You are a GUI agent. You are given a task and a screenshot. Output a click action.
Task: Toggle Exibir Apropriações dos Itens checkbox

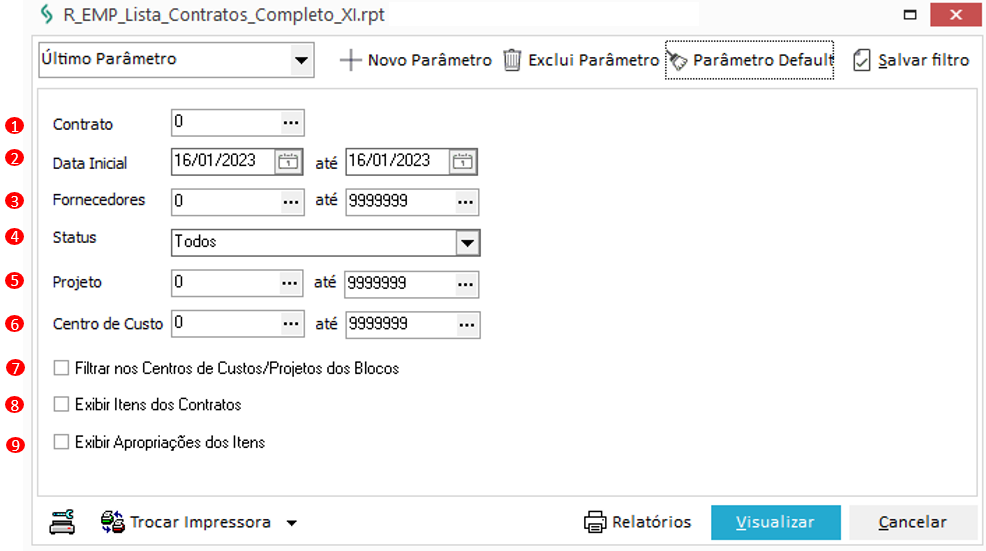62,442
